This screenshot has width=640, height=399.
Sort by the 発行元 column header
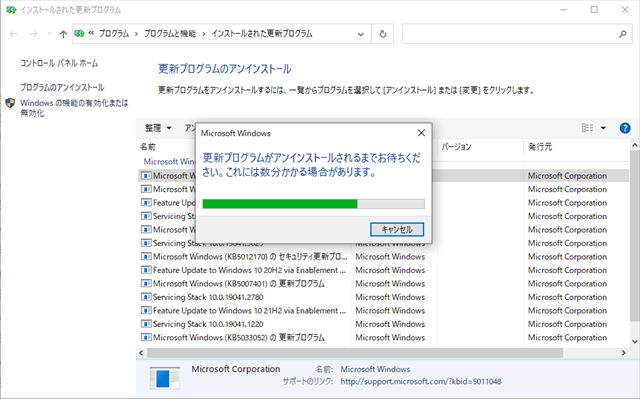tap(540, 147)
